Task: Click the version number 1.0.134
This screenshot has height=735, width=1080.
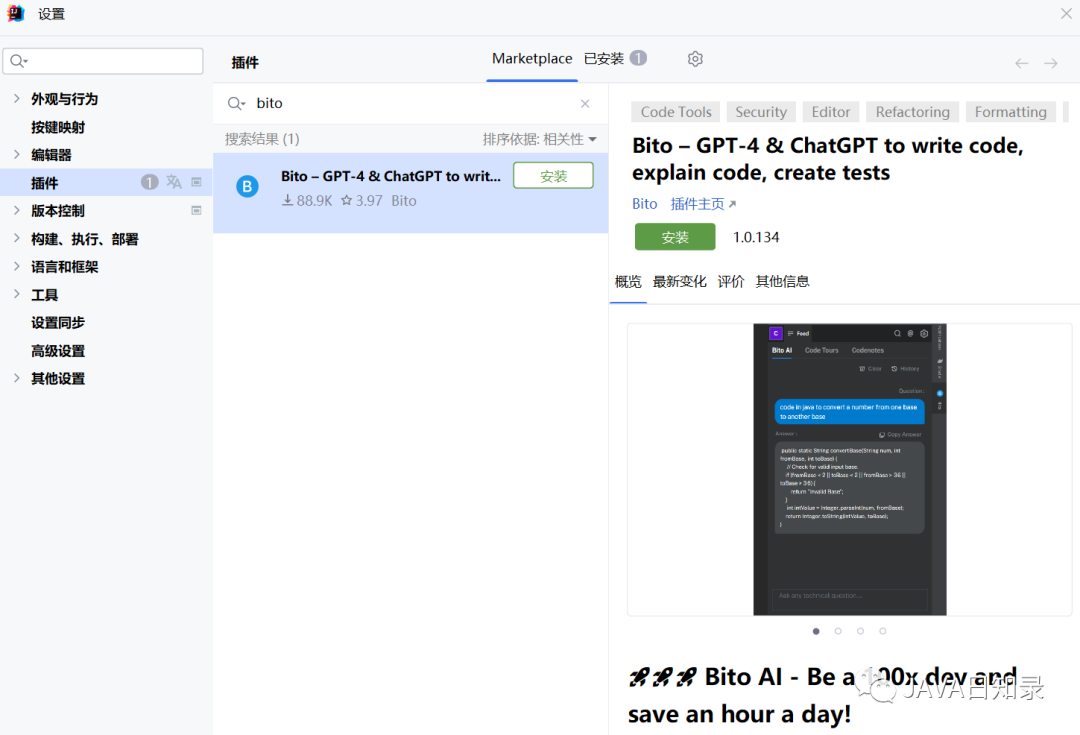Action: (756, 237)
